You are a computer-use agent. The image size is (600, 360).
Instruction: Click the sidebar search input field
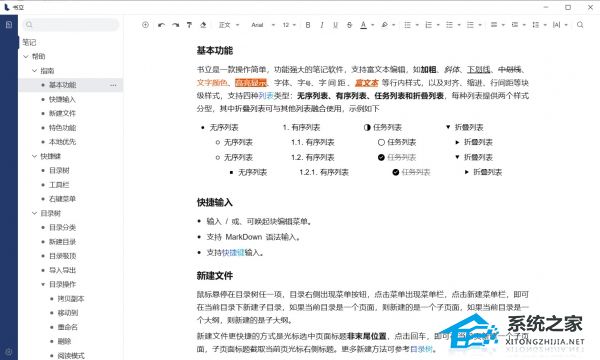71,25
